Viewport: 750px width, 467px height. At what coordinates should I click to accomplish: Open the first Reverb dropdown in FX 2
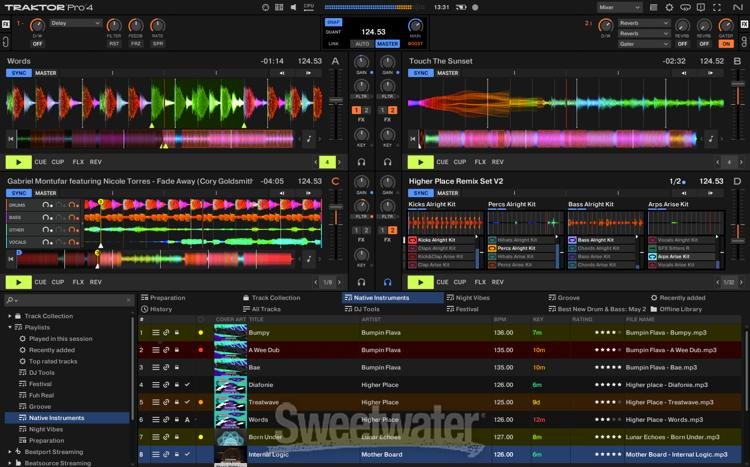point(643,23)
